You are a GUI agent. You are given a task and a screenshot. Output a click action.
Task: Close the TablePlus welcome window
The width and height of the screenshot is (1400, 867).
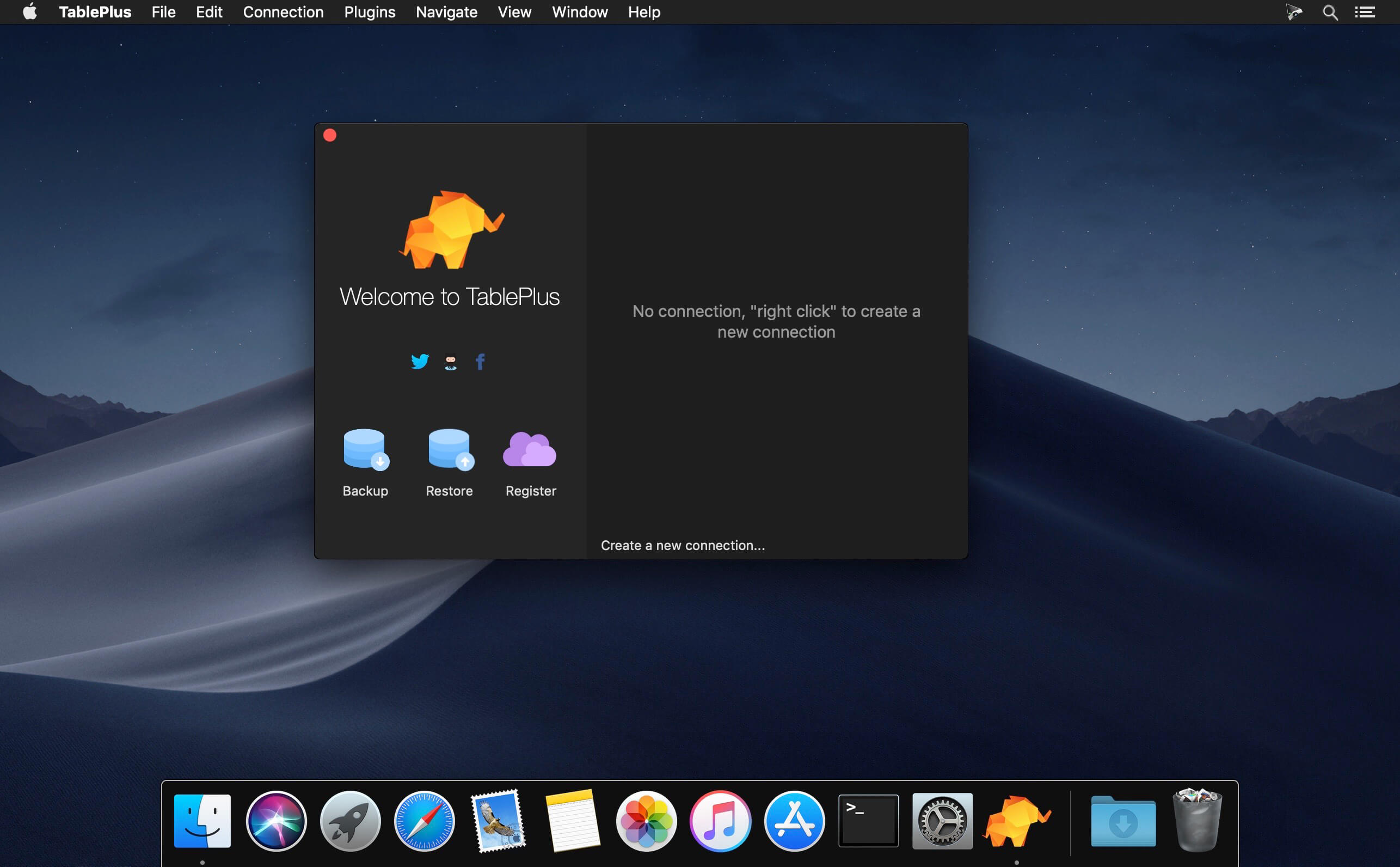329,135
